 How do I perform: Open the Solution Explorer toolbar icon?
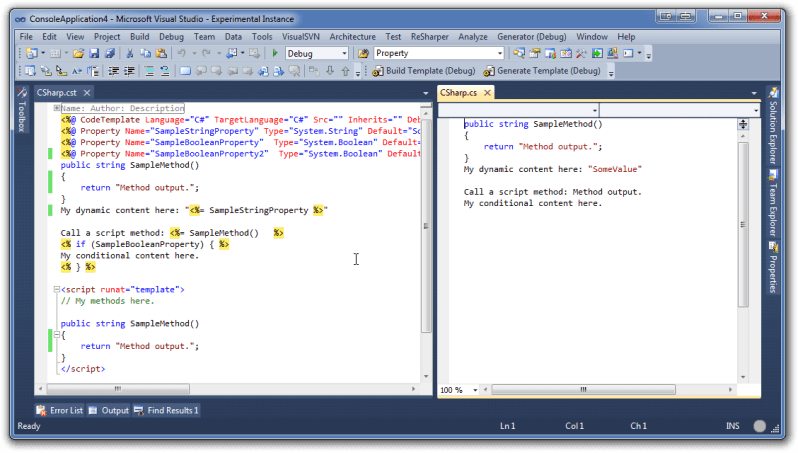519,53
